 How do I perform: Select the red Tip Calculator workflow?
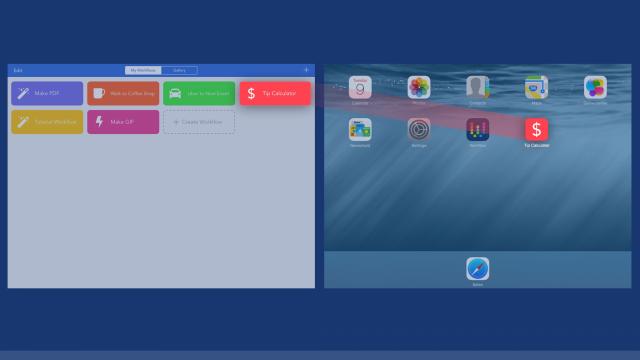[275, 93]
